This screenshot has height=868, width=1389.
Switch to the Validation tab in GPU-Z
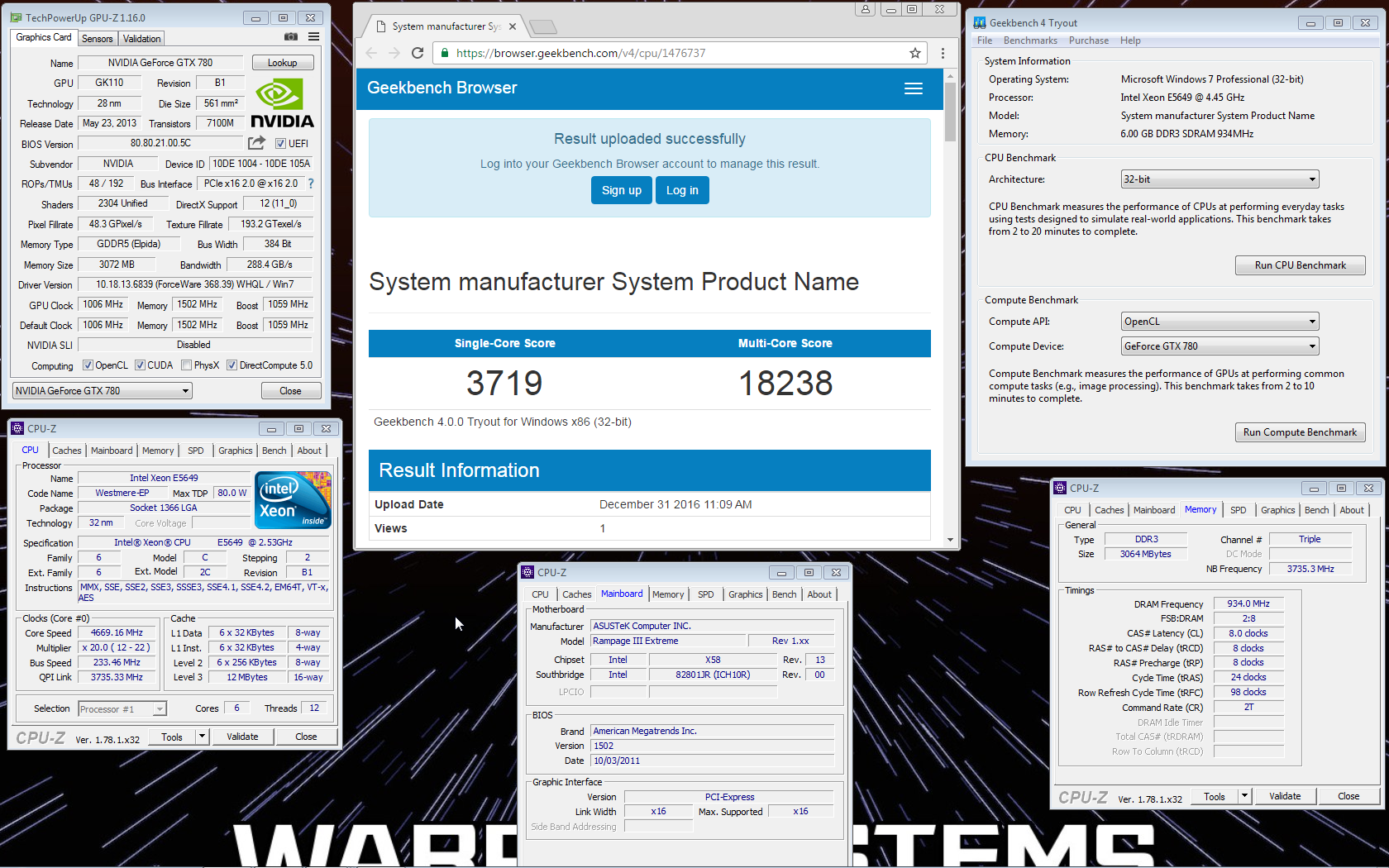coord(142,39)
